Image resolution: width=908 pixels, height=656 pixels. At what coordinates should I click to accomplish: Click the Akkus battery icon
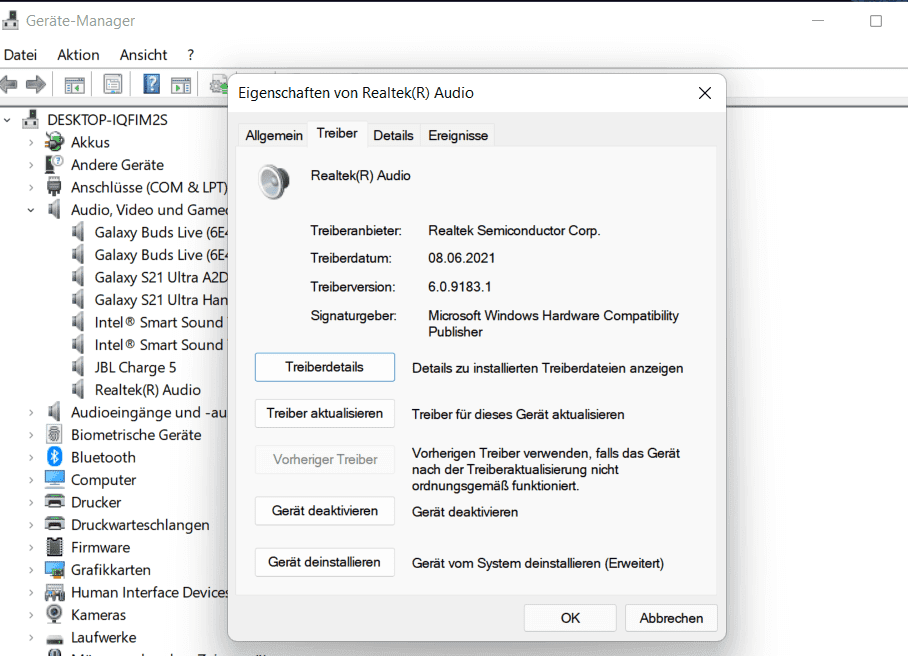tap(55, 142)
